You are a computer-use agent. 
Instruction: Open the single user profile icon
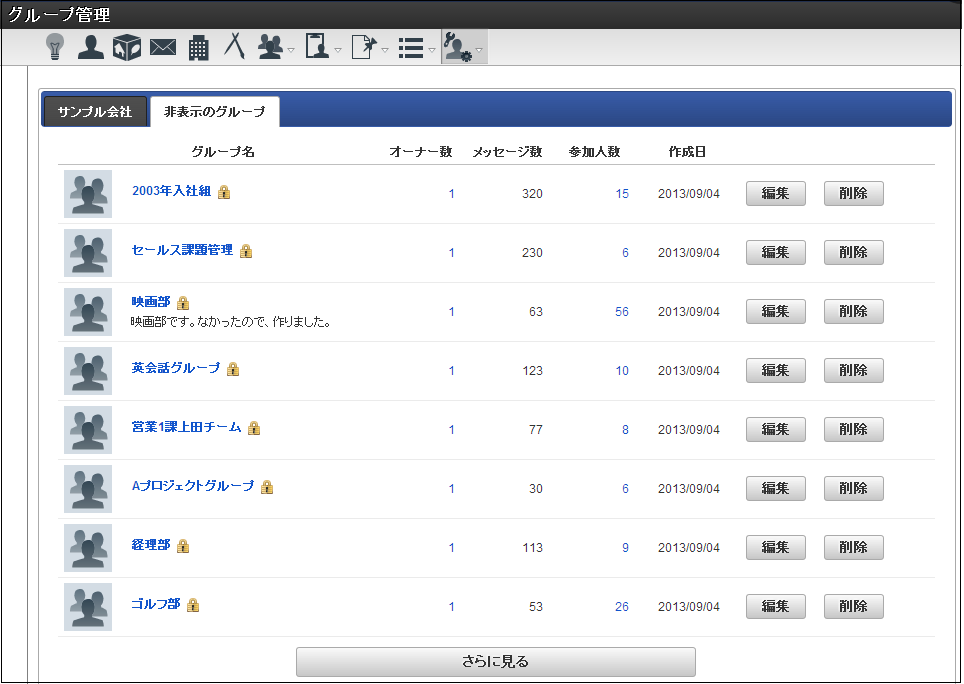point(91,47)
